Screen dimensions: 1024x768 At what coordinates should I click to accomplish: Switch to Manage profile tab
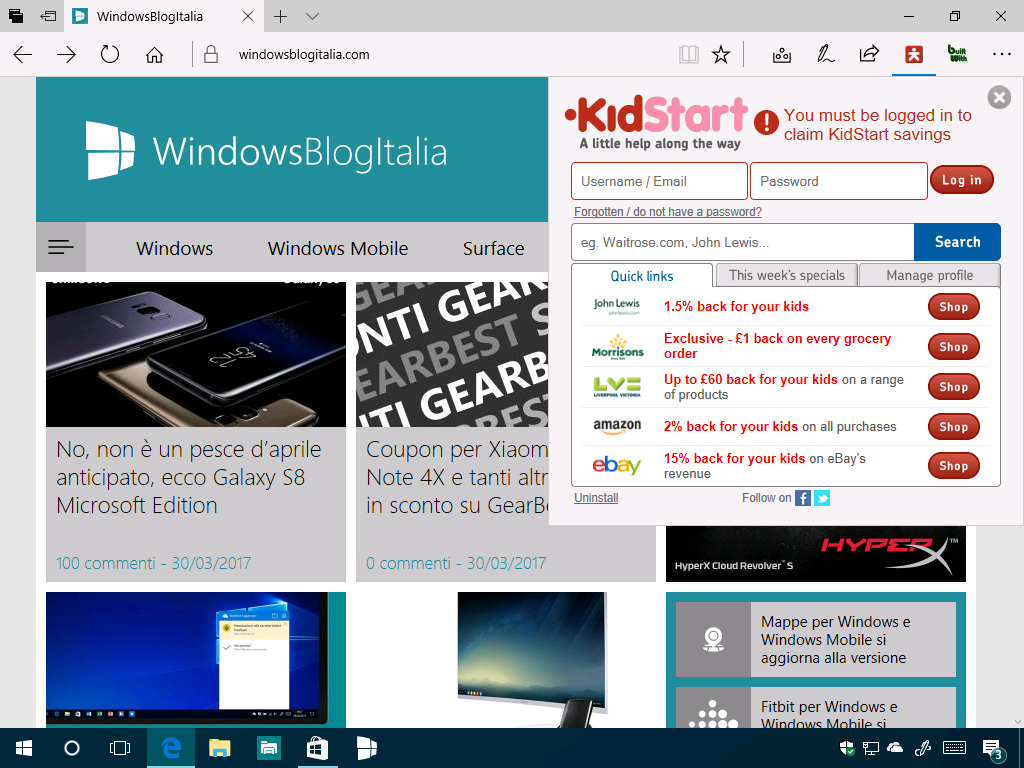(929, 275)
